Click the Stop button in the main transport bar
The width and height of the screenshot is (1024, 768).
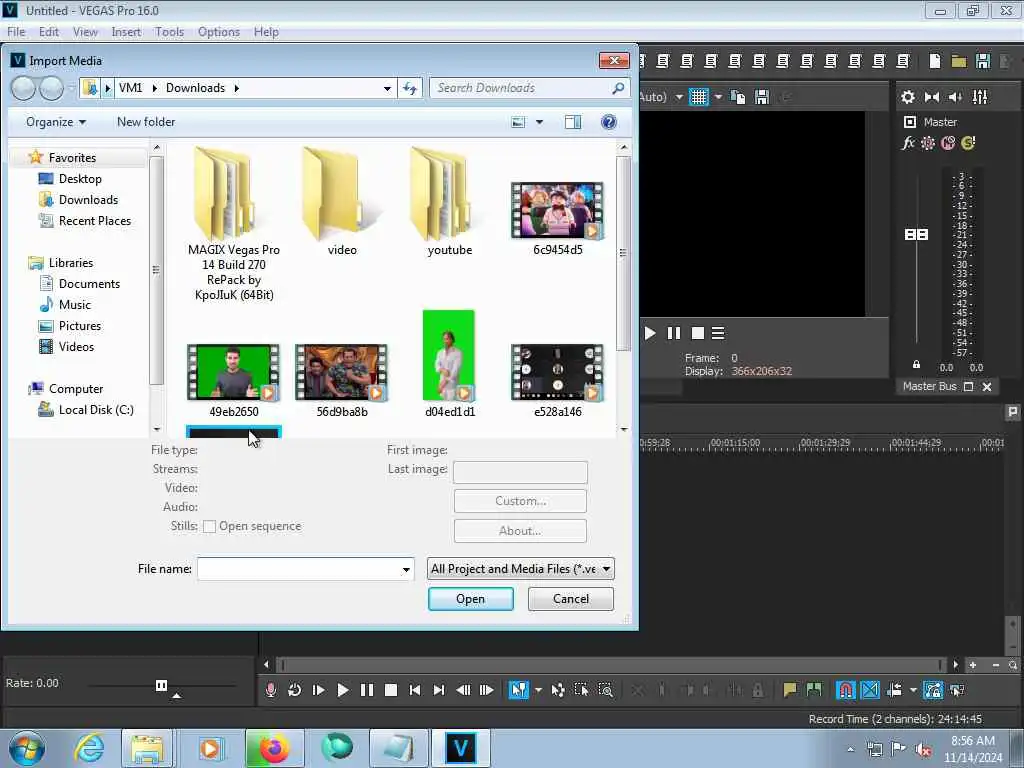click(x=391, y=690)
